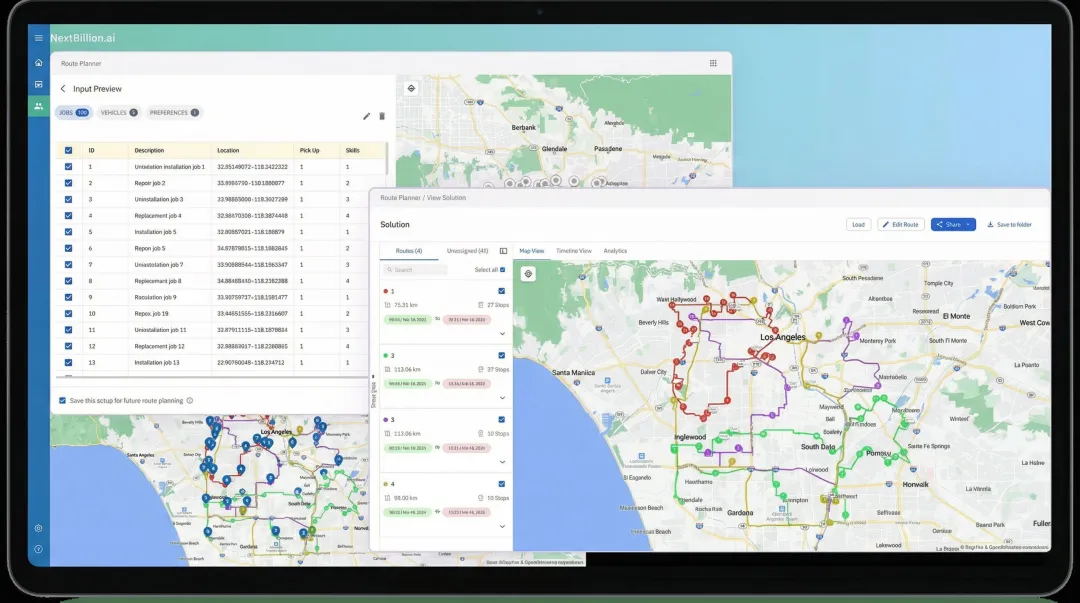The width and height of the screenshot is (1080, 603).
Task: Check Save this setup for future route planning
Action: coord(64,399)
